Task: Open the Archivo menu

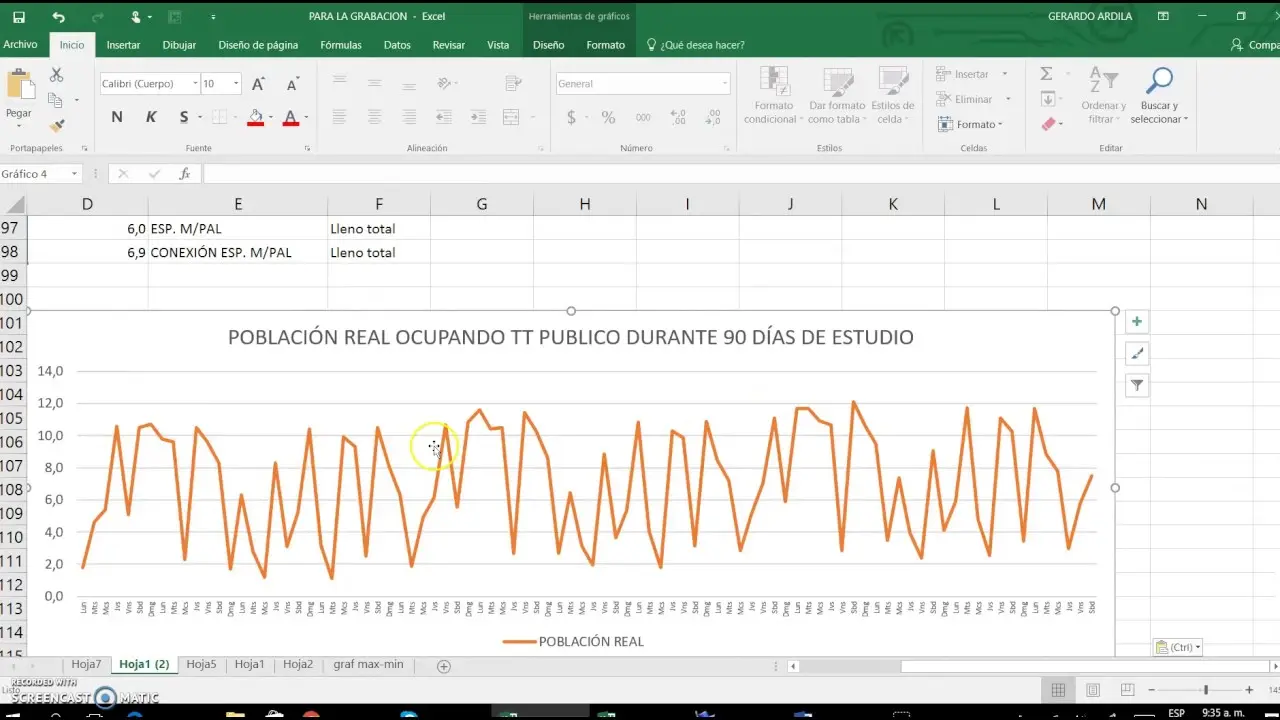Action: click(20, 45)
